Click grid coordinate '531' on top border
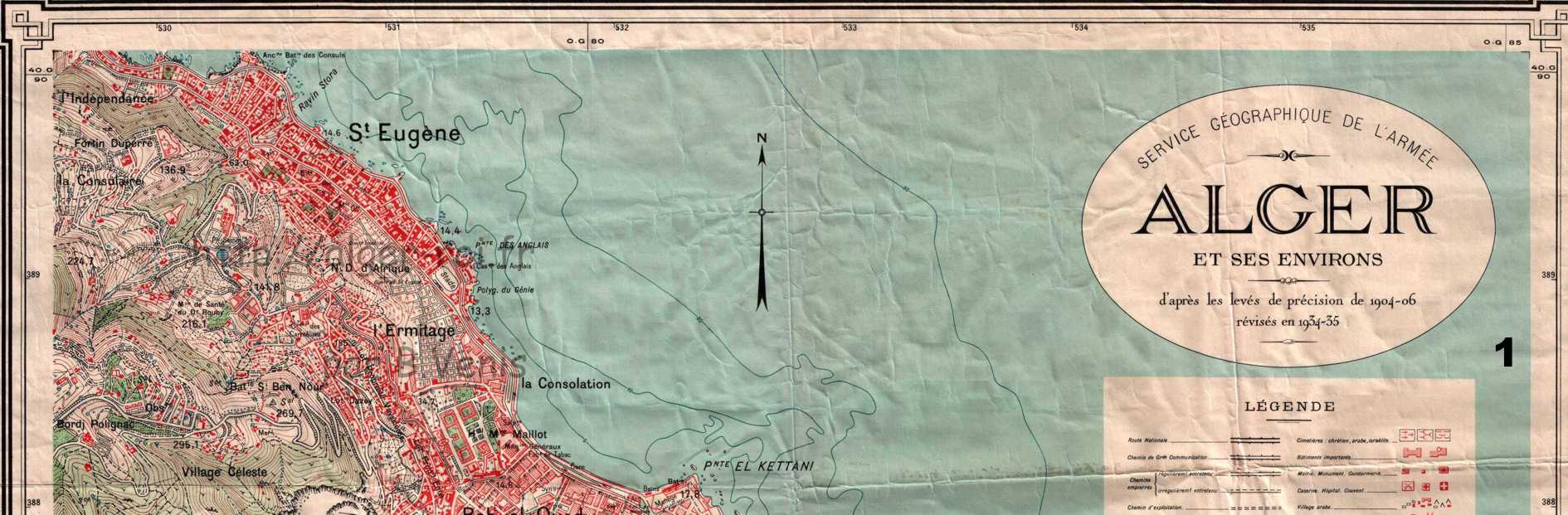The image size is (1568, 515). point(393,28)
